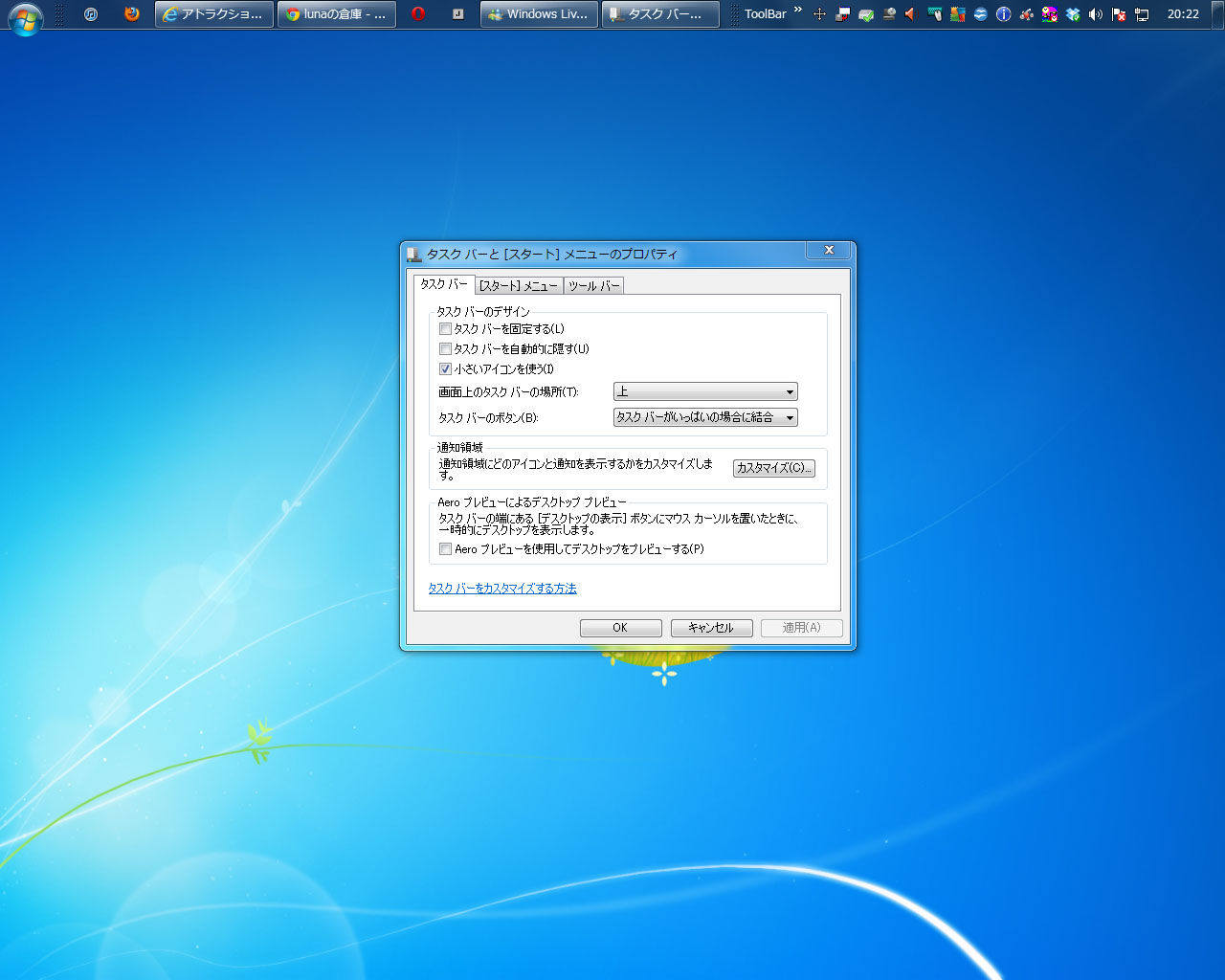1225x980 pixels.
Task: Click the small J icon on taskbar
Action: tap(458, 14)
